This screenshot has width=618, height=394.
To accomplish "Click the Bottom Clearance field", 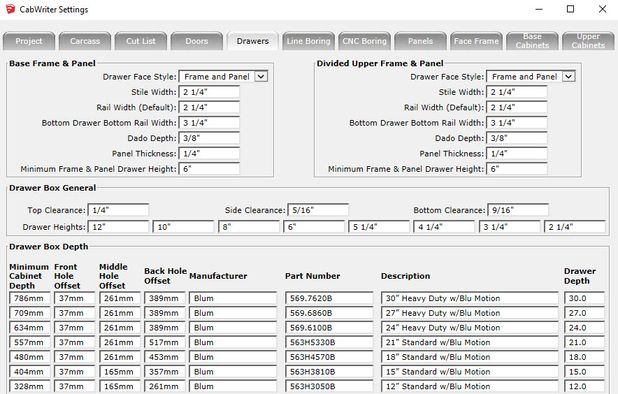I will [518, 210].
